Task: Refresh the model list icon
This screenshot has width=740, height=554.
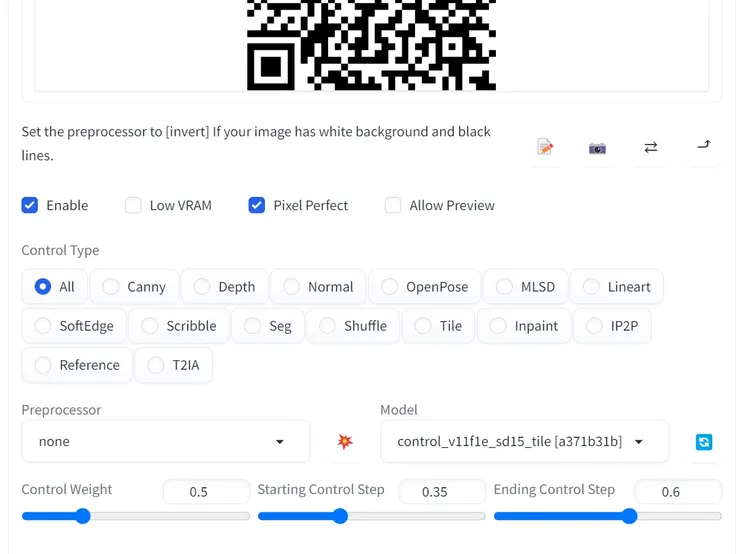Action: [x=704, y=442]
